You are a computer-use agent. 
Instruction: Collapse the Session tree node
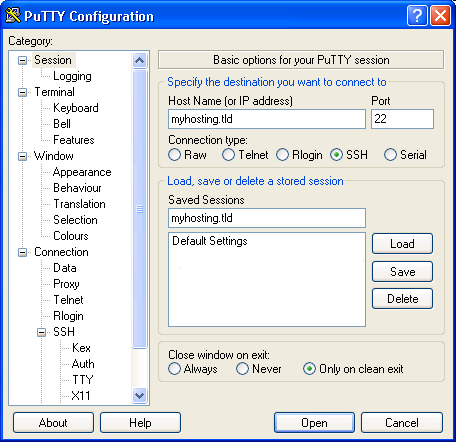[22, 60]
